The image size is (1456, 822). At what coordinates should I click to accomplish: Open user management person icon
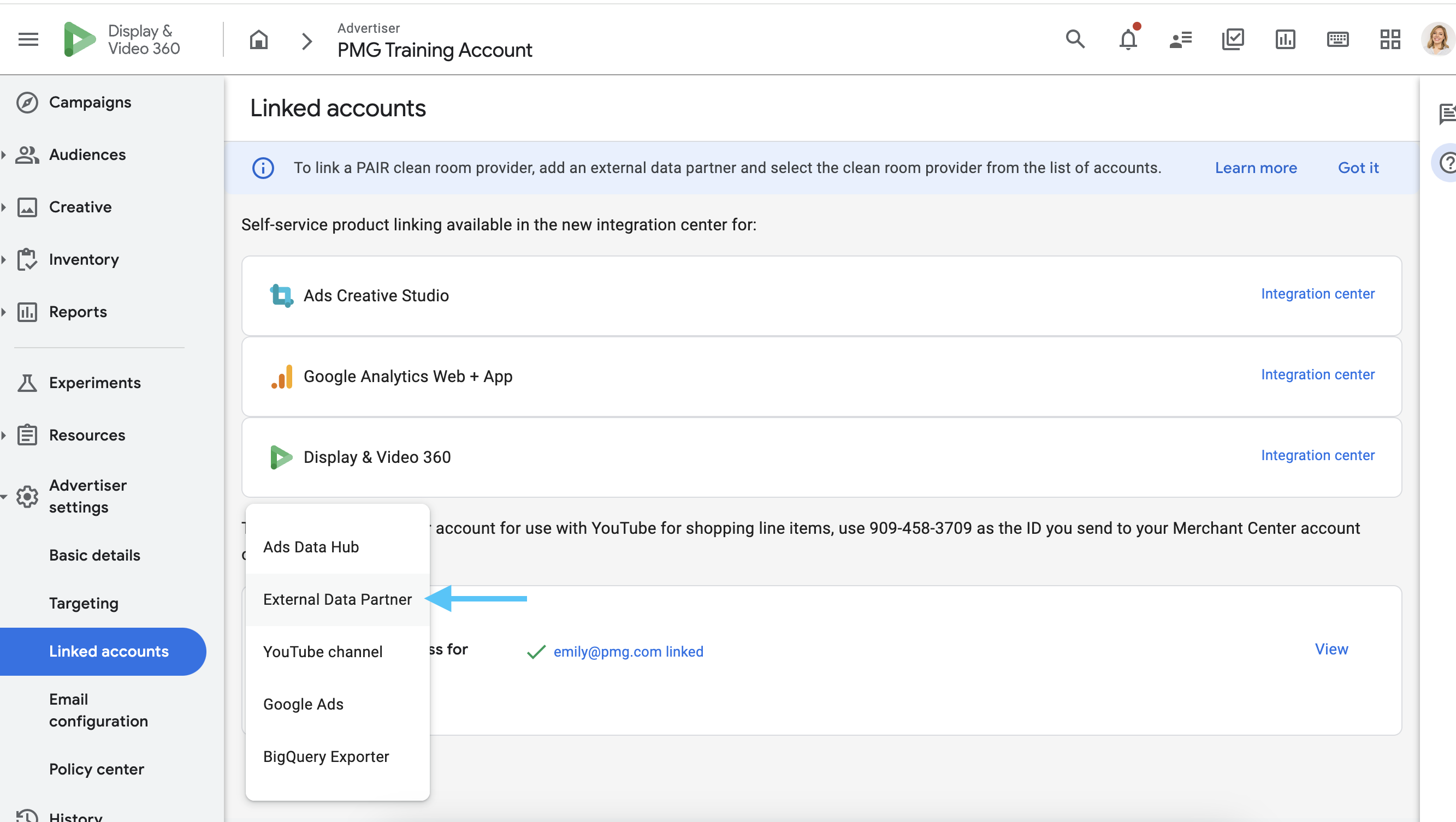pos(1180,39)
